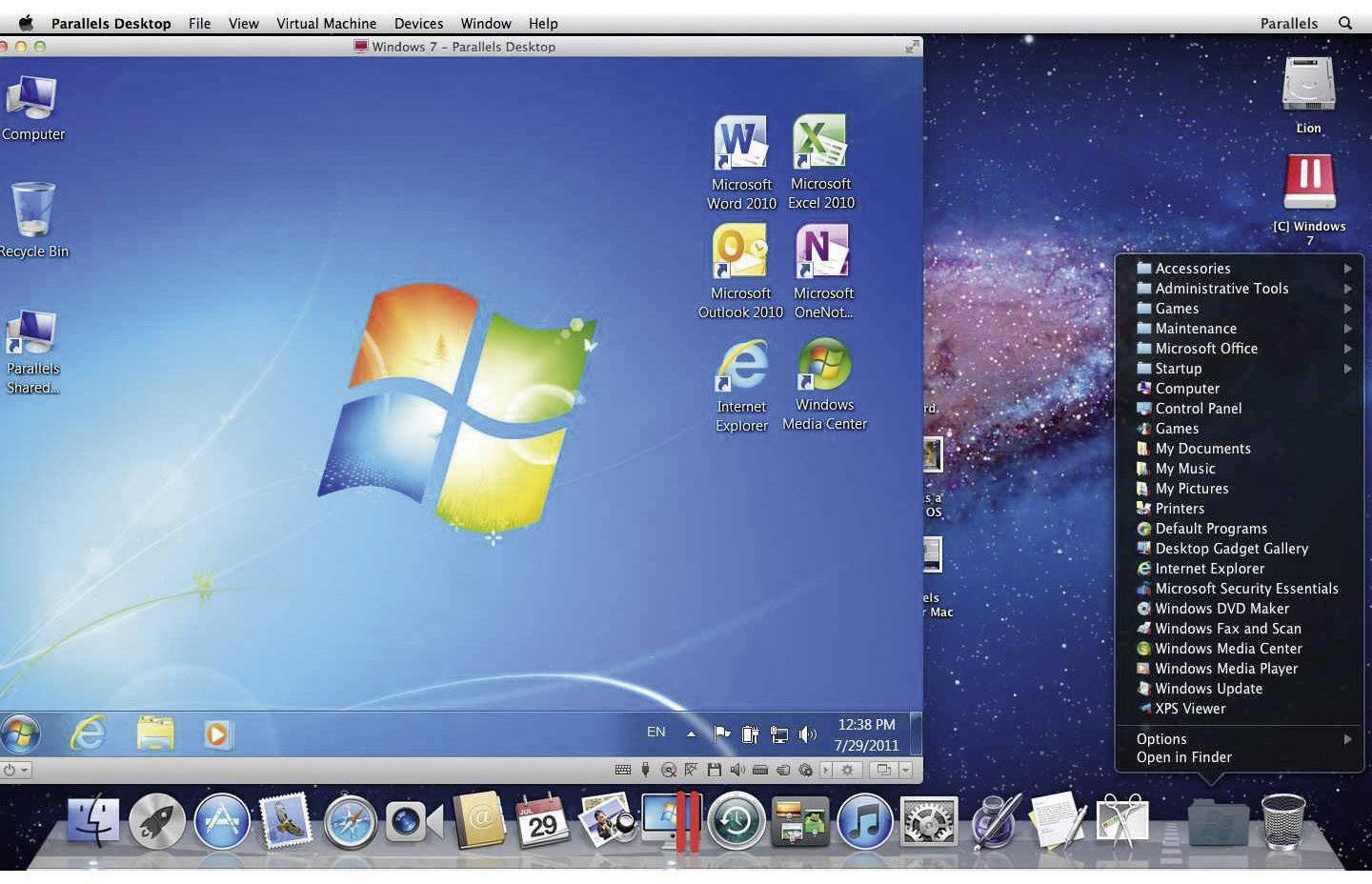Image resolution: width=1372 pixels, height=884 pixels.
Task: Click Parallels USB device status icon
Action: (x=645, y=770)
